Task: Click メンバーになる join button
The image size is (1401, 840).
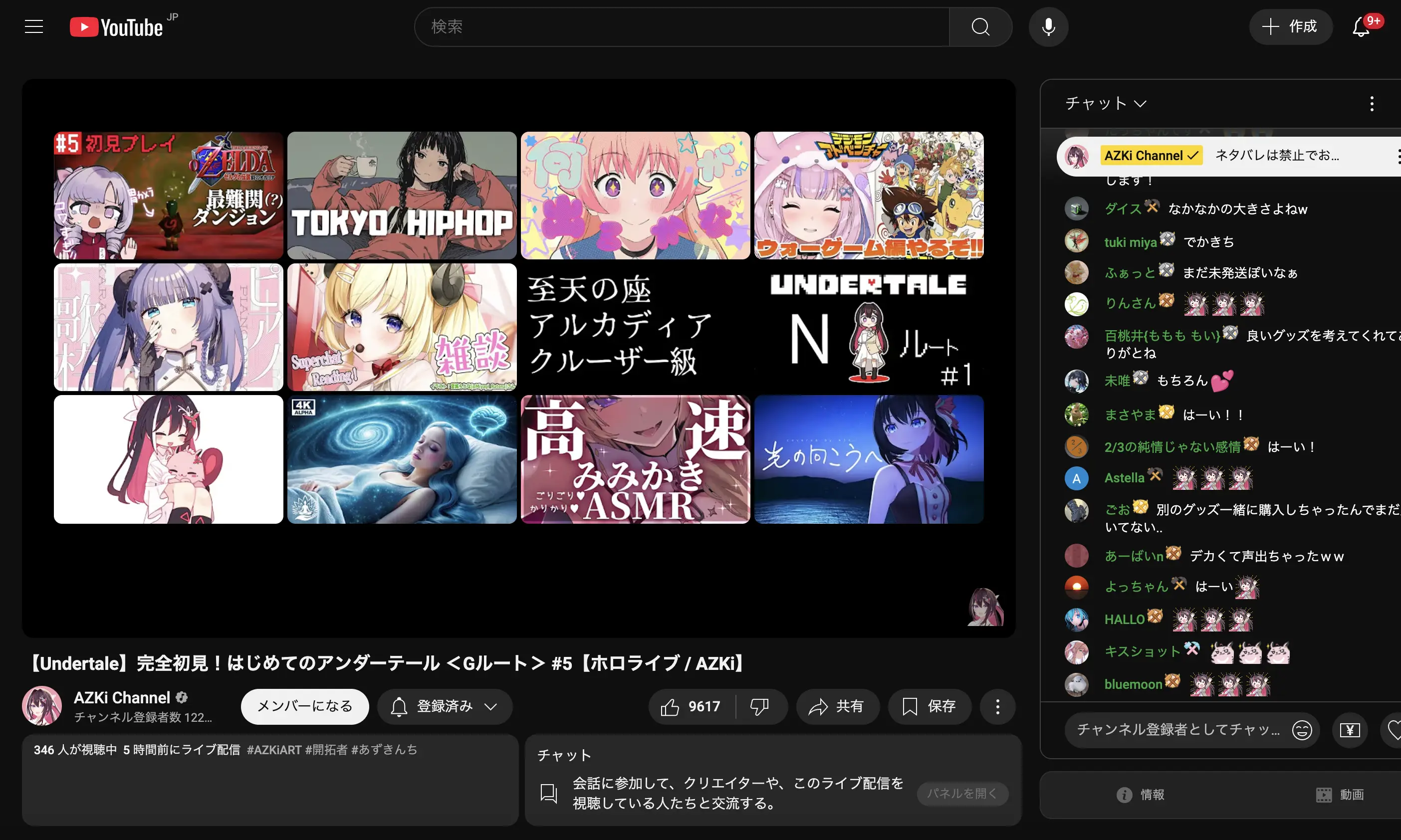Action: click(x=304, y=706)
